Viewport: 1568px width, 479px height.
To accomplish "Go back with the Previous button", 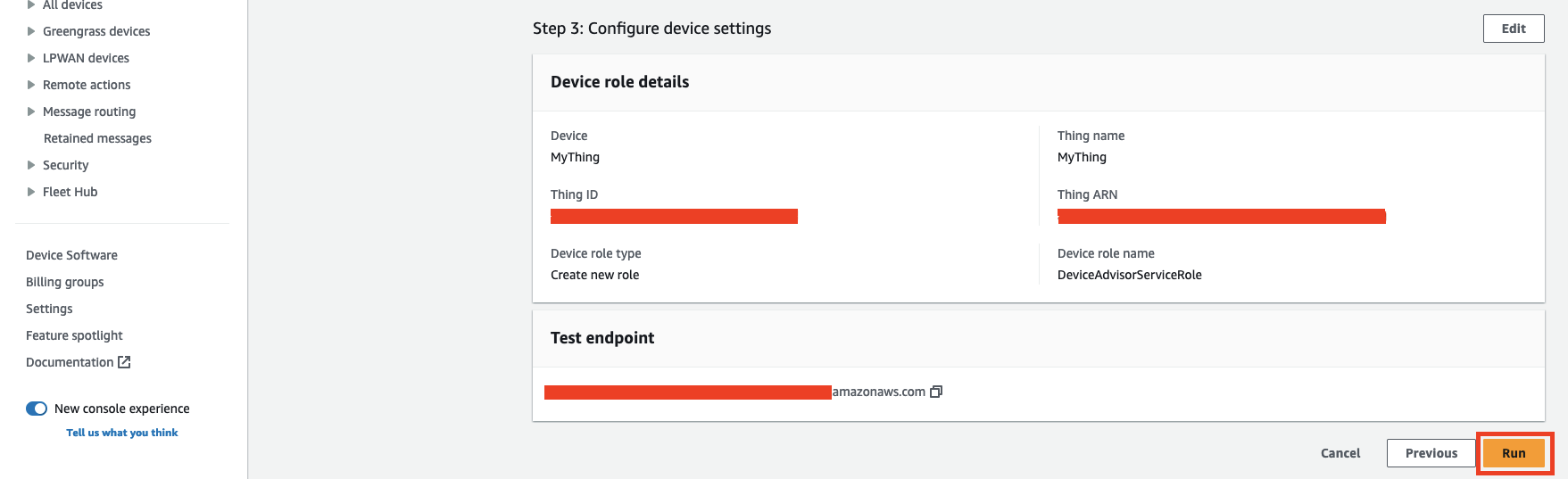I will pos(1431,453).
